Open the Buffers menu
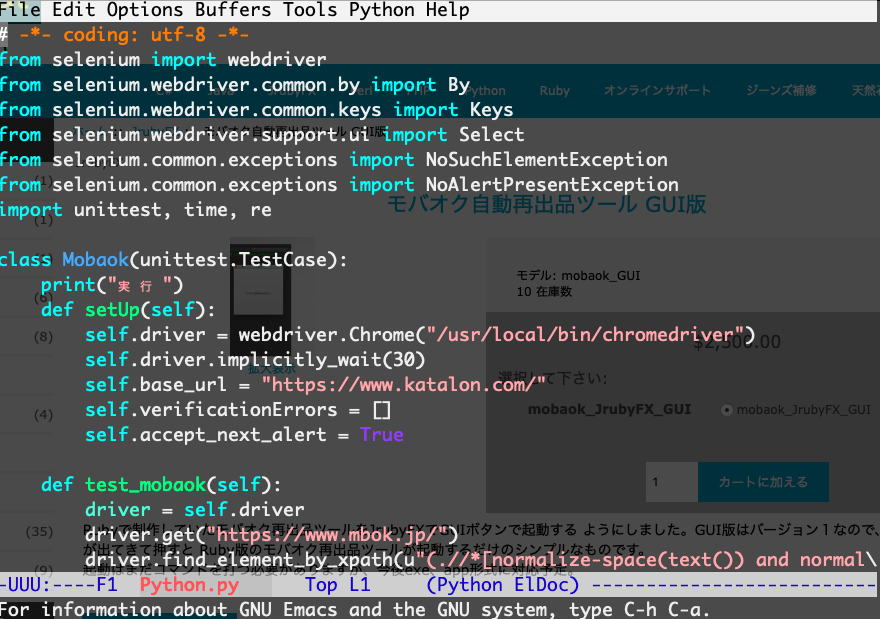The width and height of the screenshot is (880, 619). [x=233, y=10]
